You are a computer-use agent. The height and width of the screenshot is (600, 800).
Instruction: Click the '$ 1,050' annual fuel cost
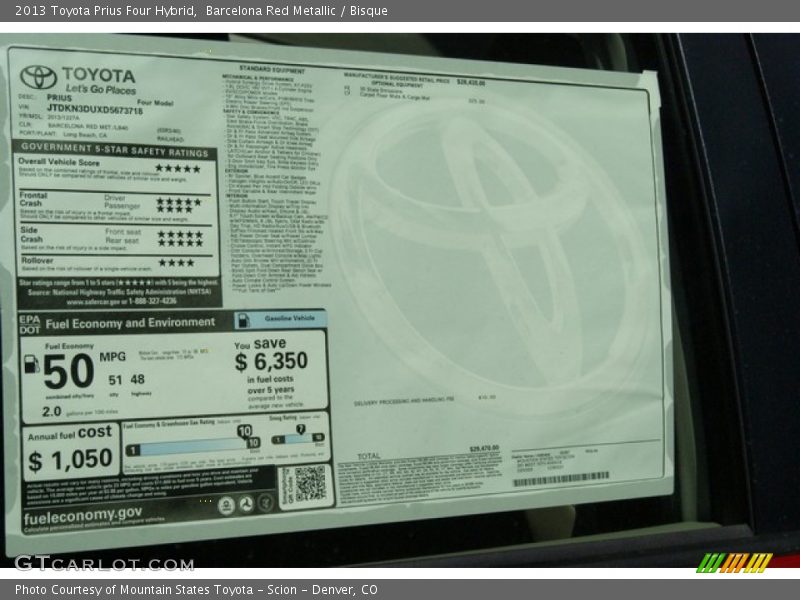pyautogui.click(x=70, y=460)
